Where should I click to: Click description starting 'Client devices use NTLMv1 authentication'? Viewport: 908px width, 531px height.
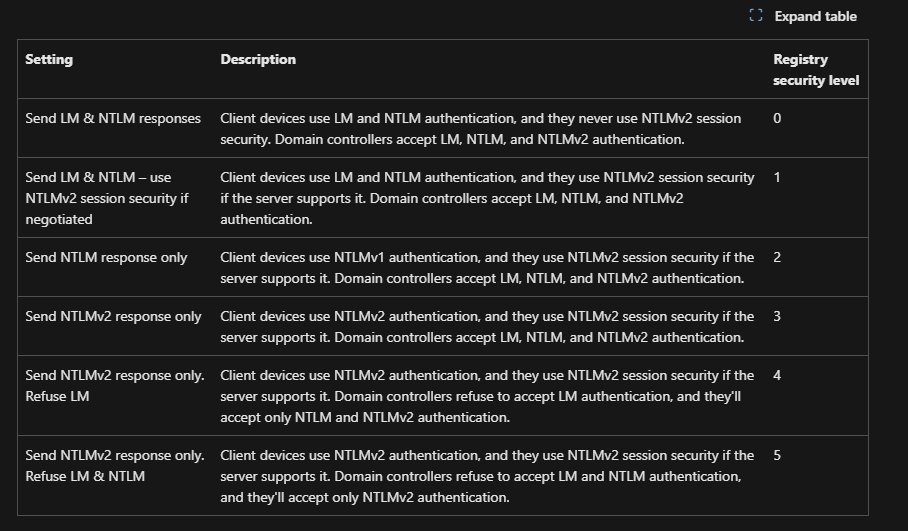(x=487, y=267)
